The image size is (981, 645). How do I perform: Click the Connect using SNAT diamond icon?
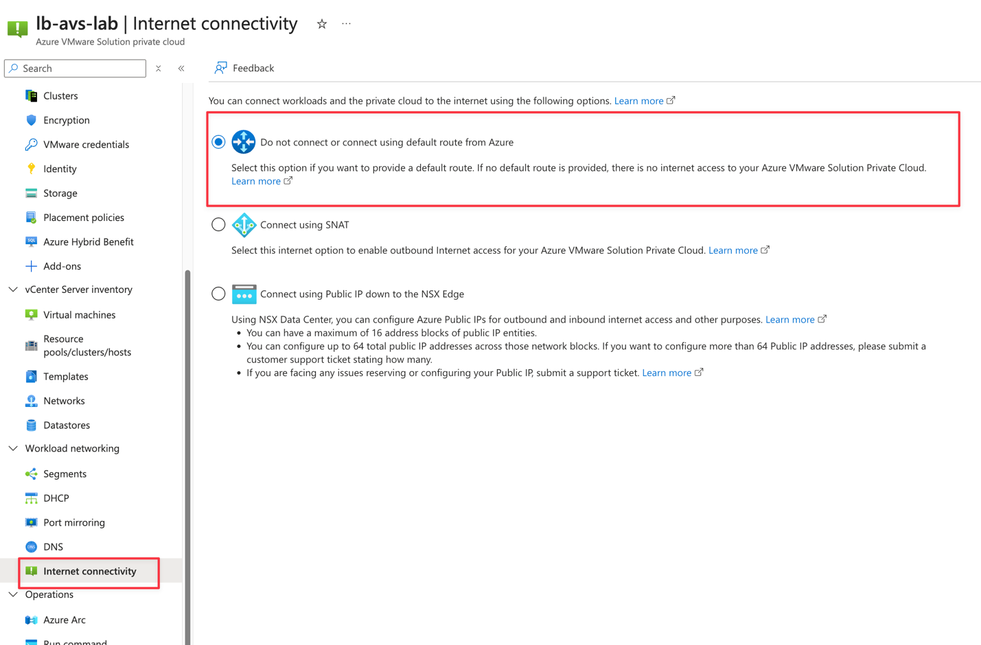(243, 225)
